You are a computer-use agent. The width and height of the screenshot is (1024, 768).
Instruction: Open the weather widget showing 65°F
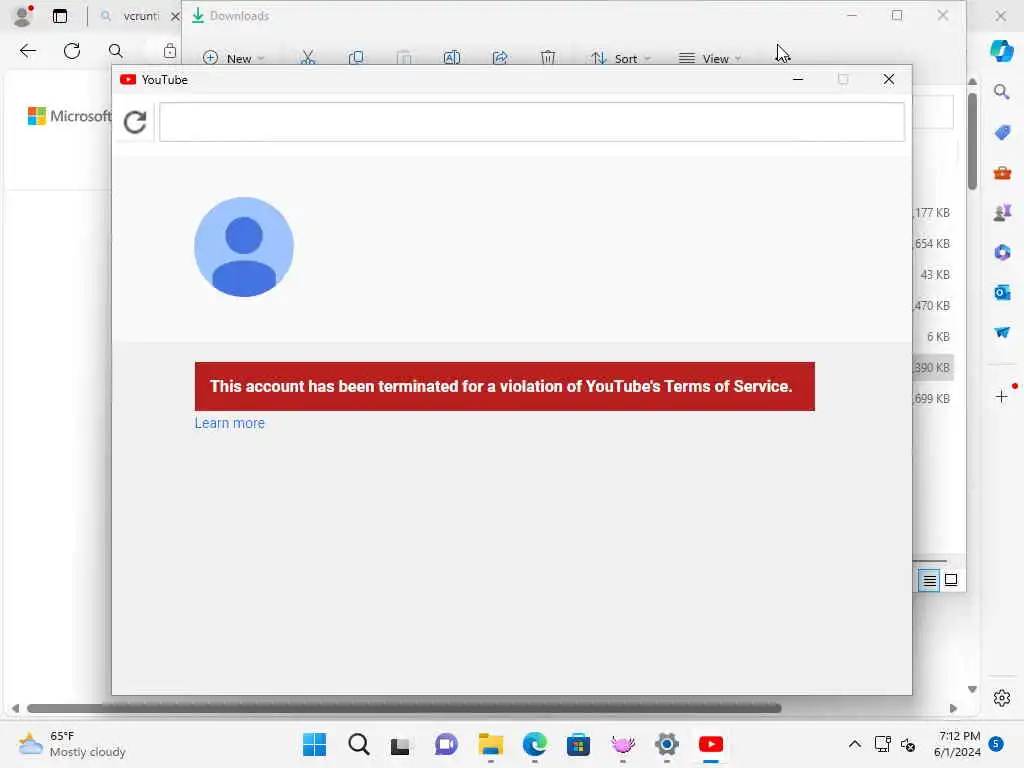point(71,744)
